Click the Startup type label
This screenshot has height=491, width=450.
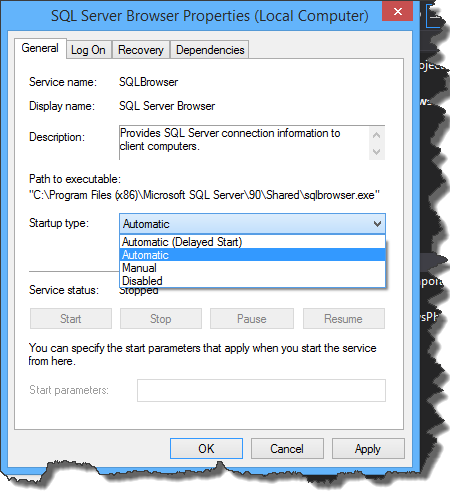59,223
